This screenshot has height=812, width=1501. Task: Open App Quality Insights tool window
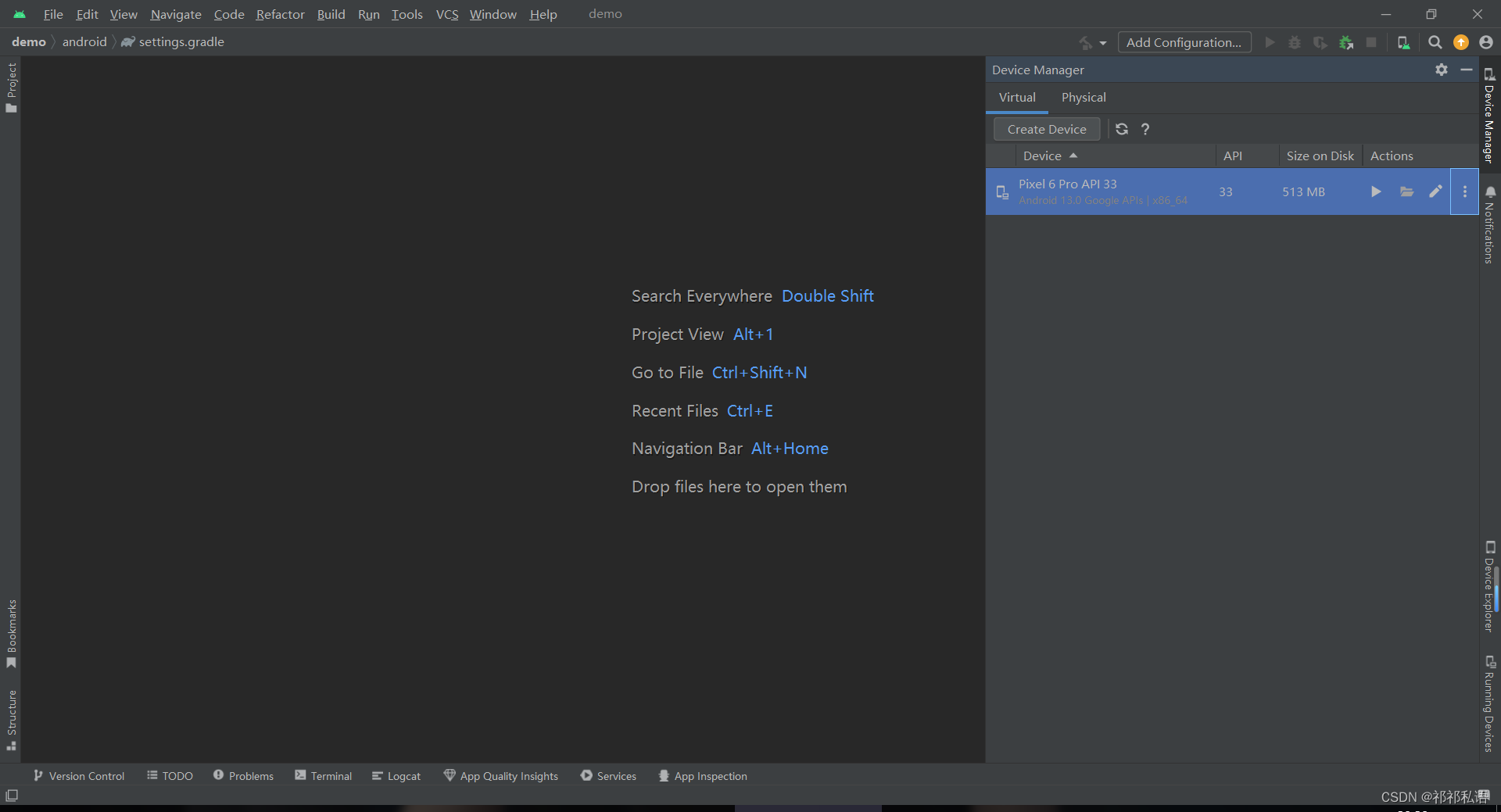[x=500, y=776]
